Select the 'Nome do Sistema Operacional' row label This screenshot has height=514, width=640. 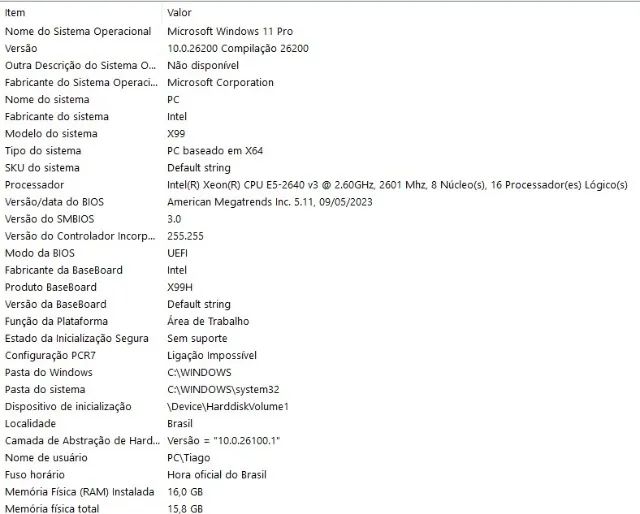coord(78,31)
